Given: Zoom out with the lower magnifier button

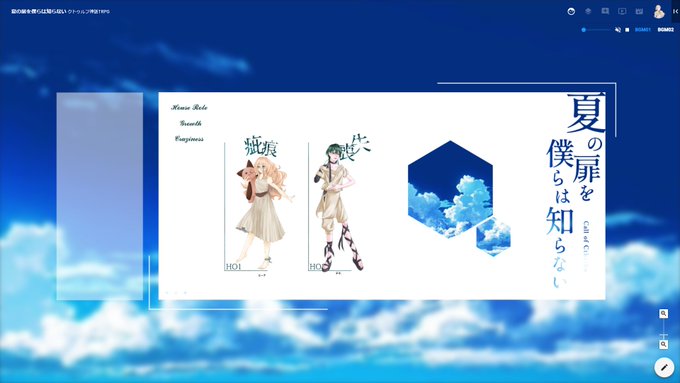Looking at the screenshot, I should tap(664, 344).
